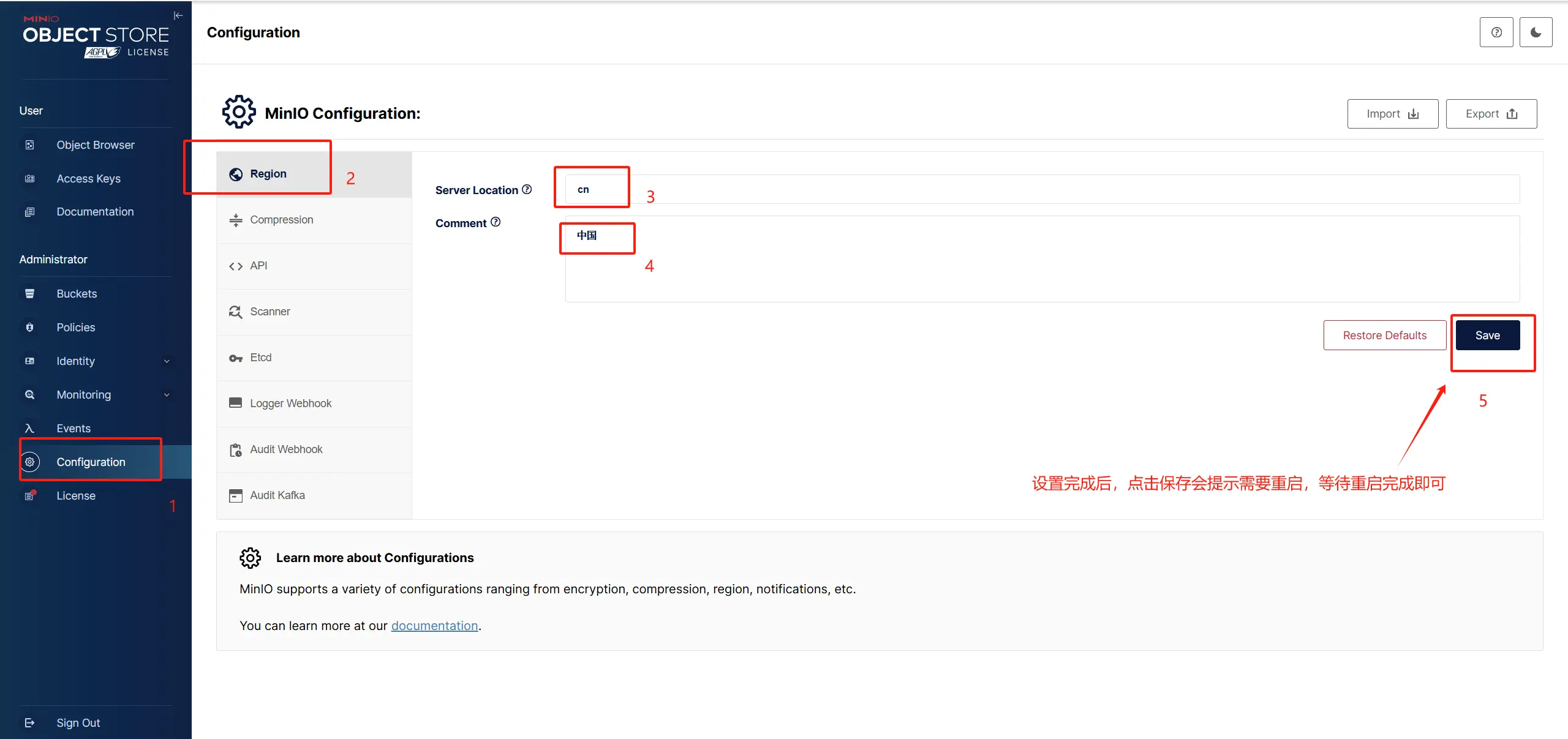Focus the Server Location input field
This screenshot has height=739, width=1568.
[x=1042, y=189]
